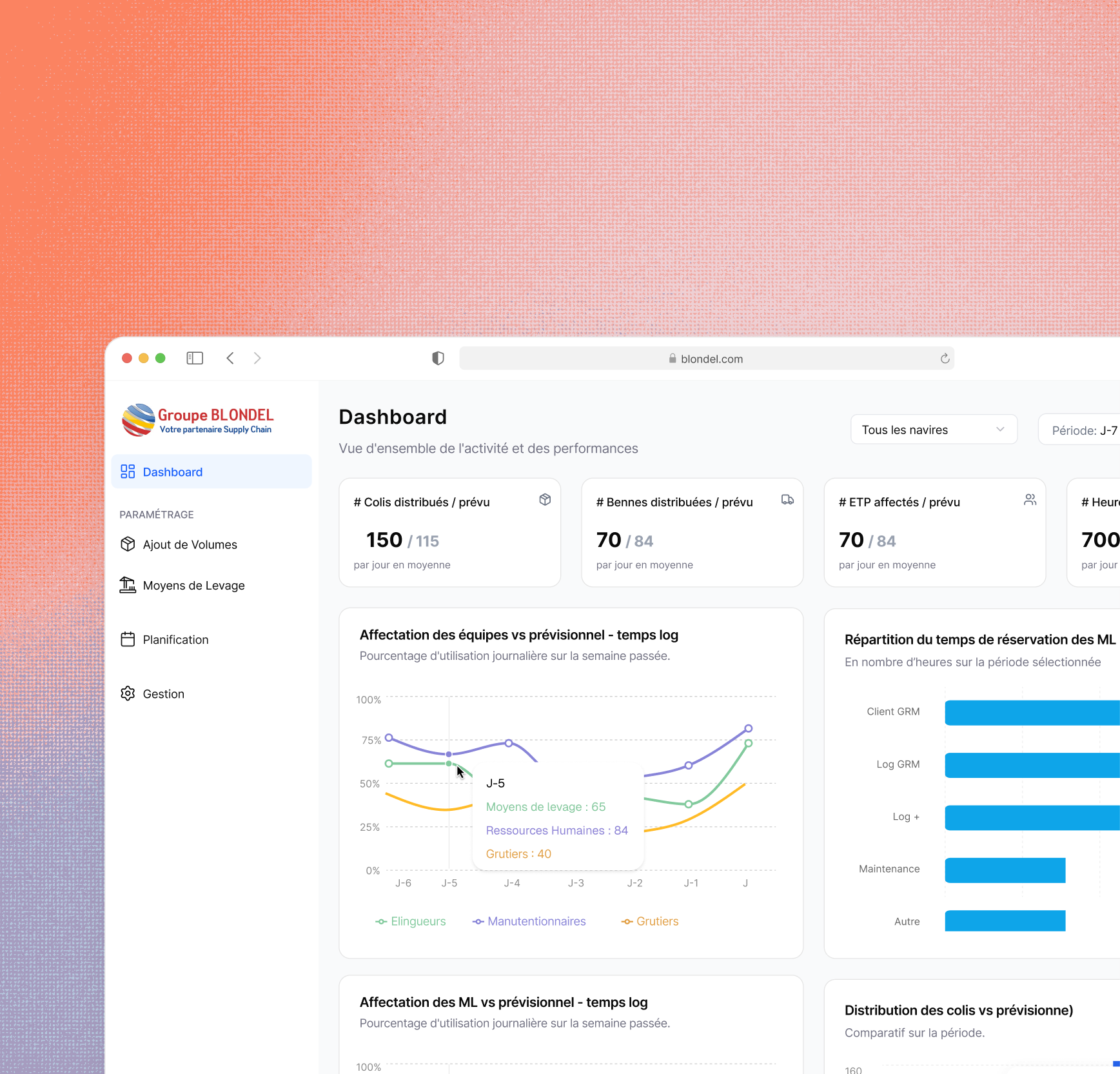Viewport: 1120px width, 1074px height.
Task: Click the green J-6 data point
Action: coord(389,763)
